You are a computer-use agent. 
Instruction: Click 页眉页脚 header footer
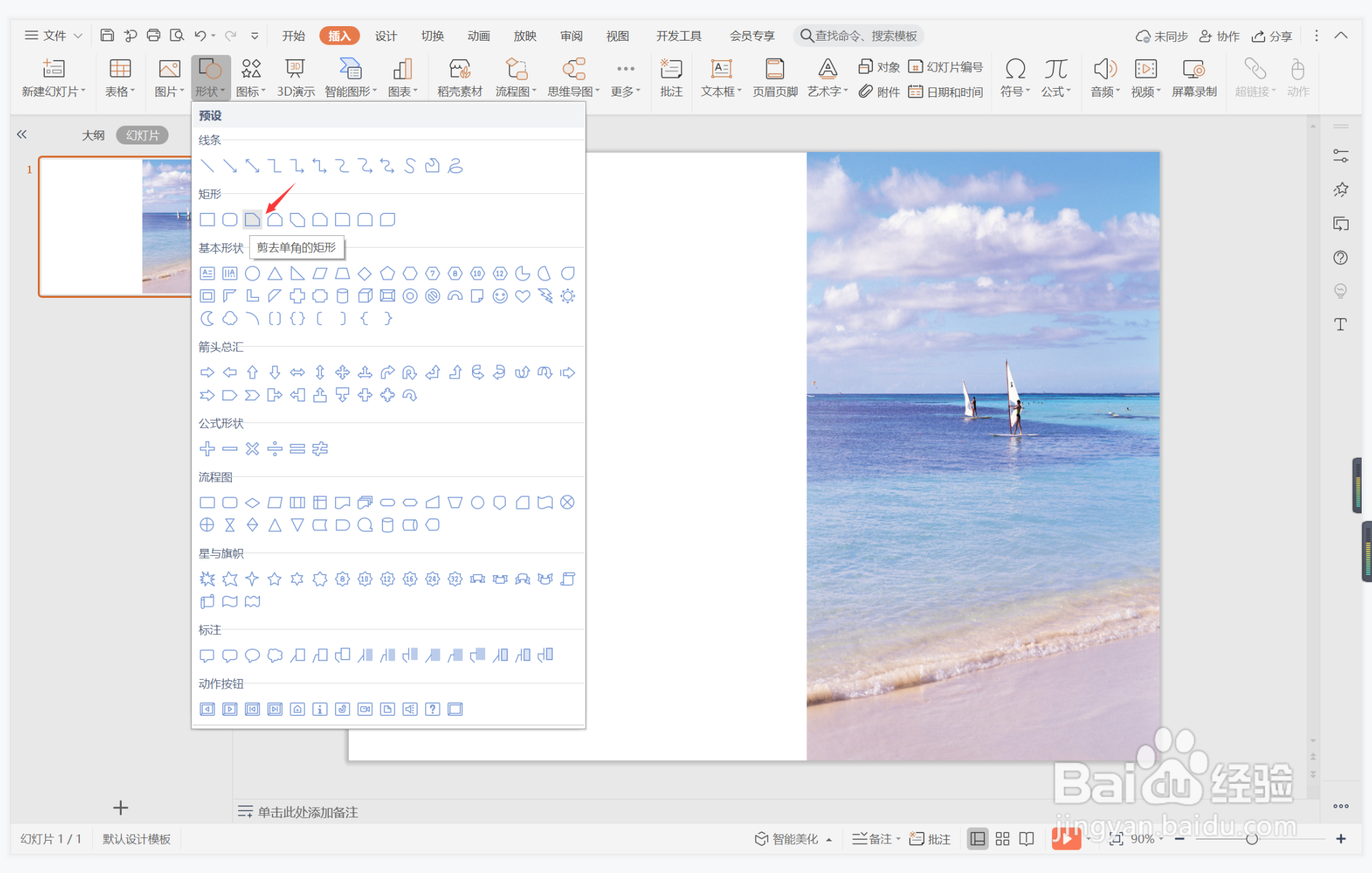coord(775,78)
